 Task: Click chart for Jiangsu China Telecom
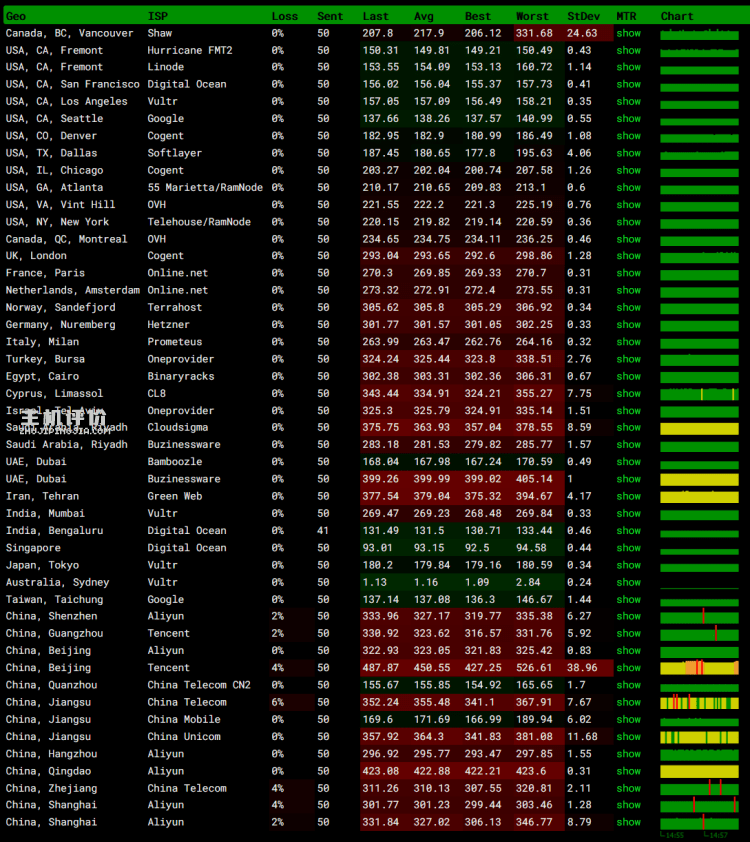pos(700,702)
